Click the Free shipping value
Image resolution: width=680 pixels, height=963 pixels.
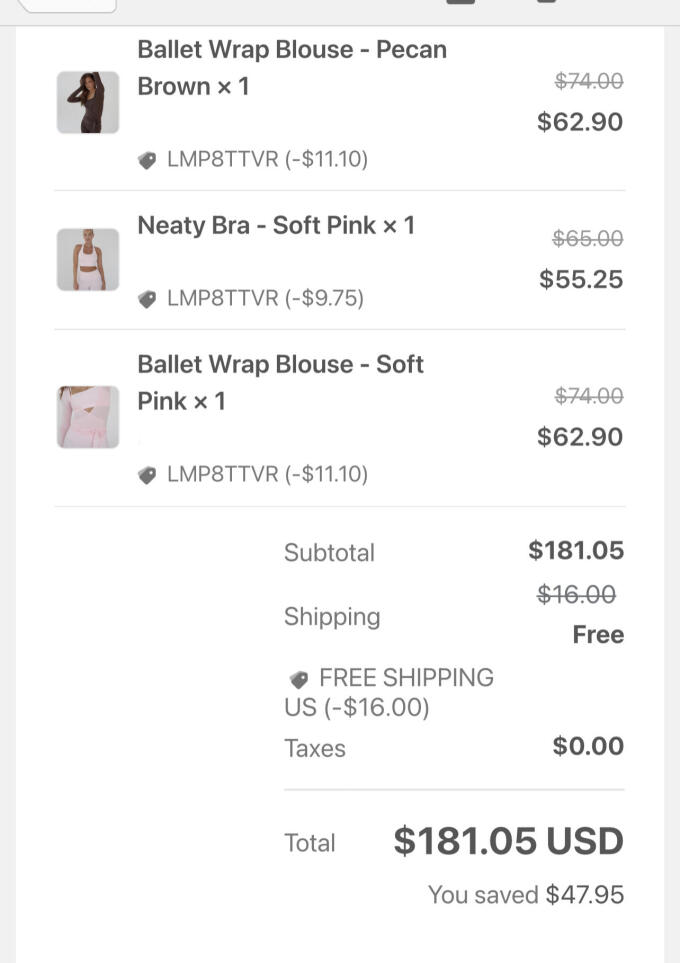tap(597, 635)
